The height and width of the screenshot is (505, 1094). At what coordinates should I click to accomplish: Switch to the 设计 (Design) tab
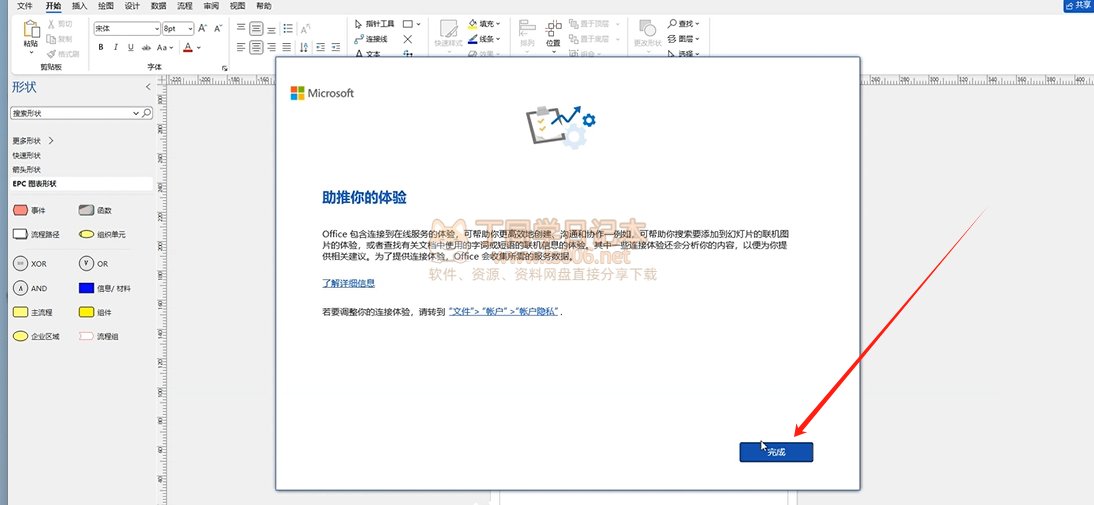coord(132,6)
